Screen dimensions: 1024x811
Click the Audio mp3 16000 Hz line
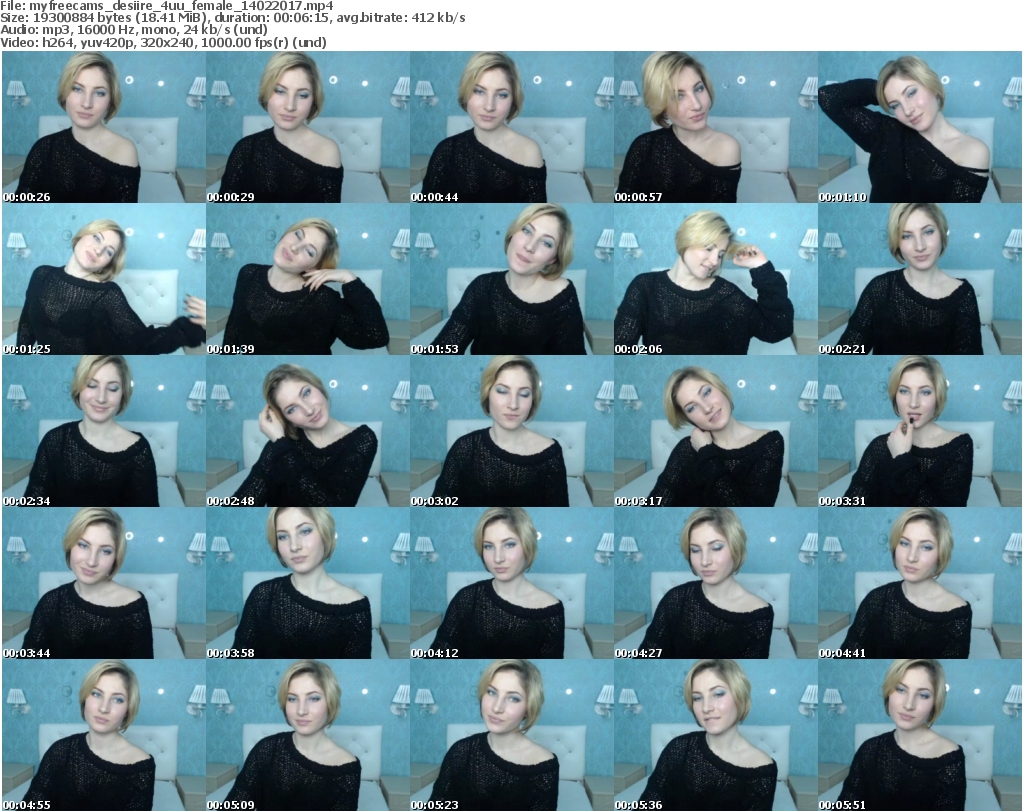(x=134, y=30)
